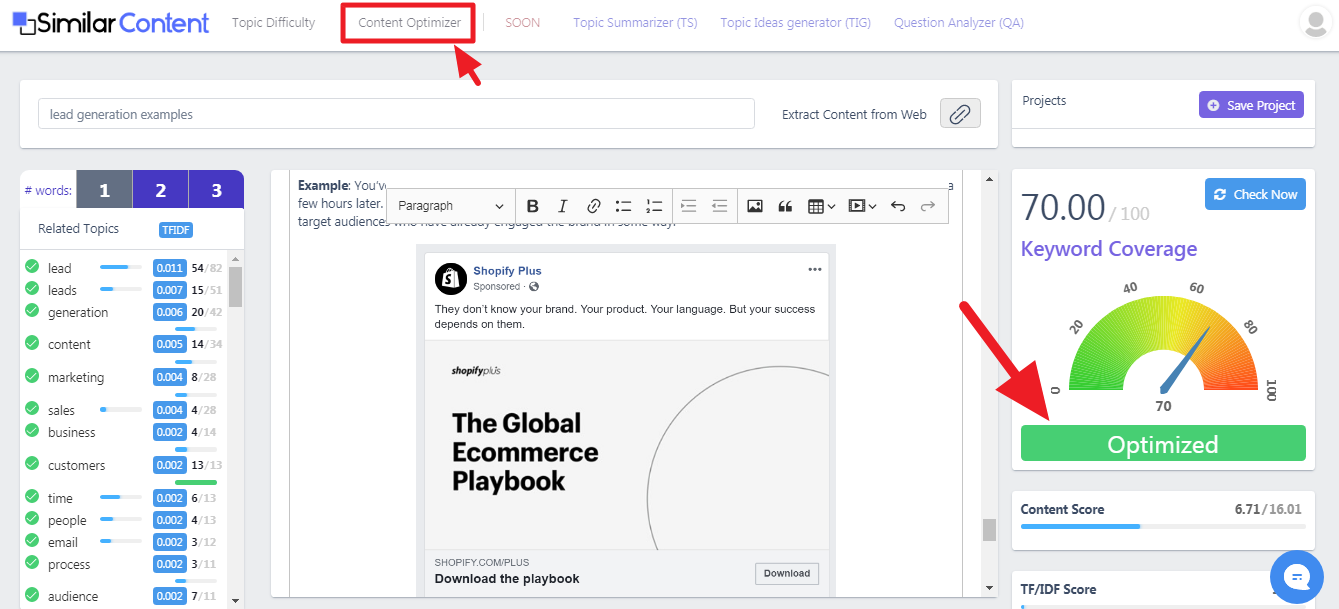Open the Topic Difficulty tab
1339x609 pixels.
tap(273, 22)
